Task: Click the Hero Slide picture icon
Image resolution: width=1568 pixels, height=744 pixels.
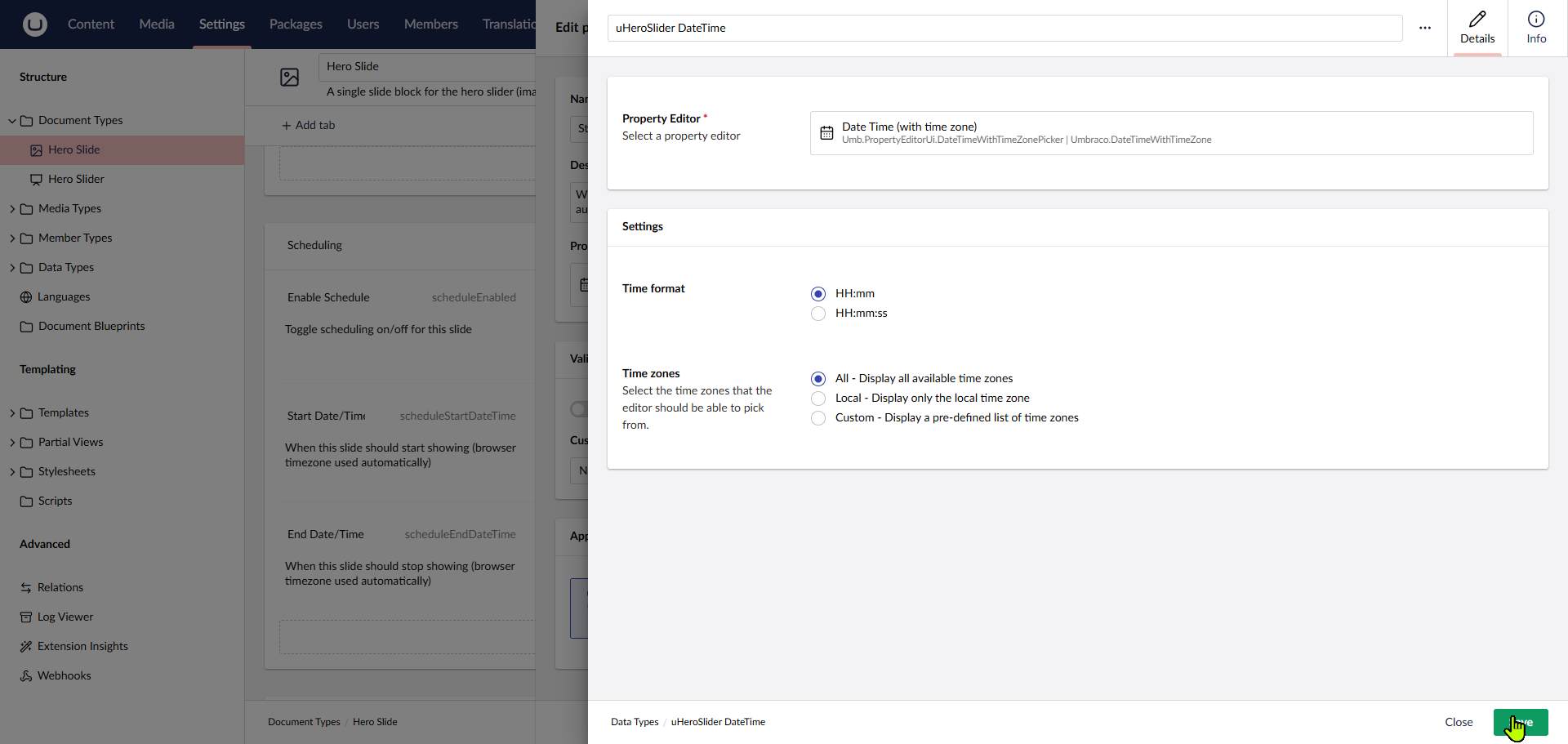Action: (x=289, y=78)
